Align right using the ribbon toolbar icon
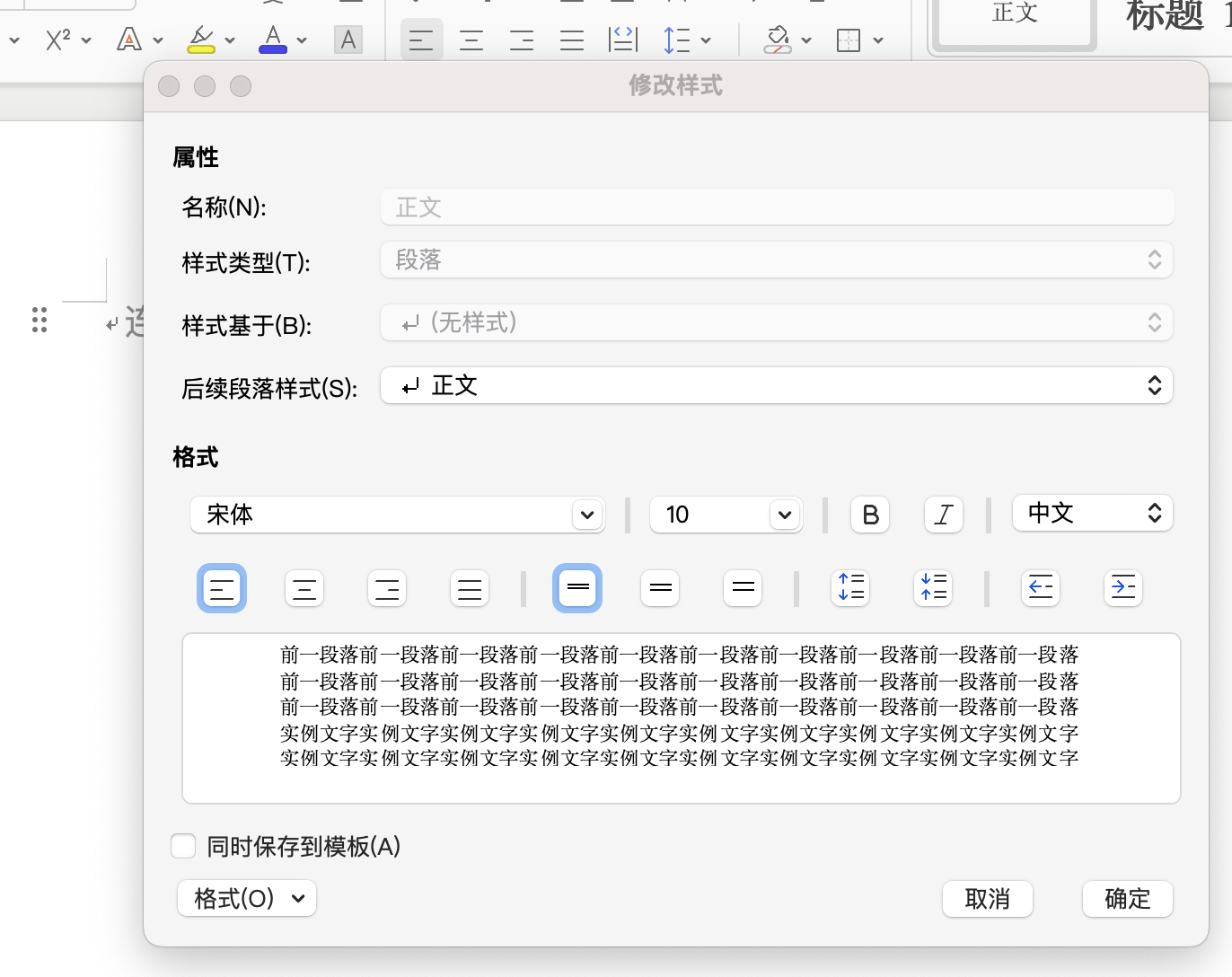This screenshot has width=1232, height=977. coord(522,40)
